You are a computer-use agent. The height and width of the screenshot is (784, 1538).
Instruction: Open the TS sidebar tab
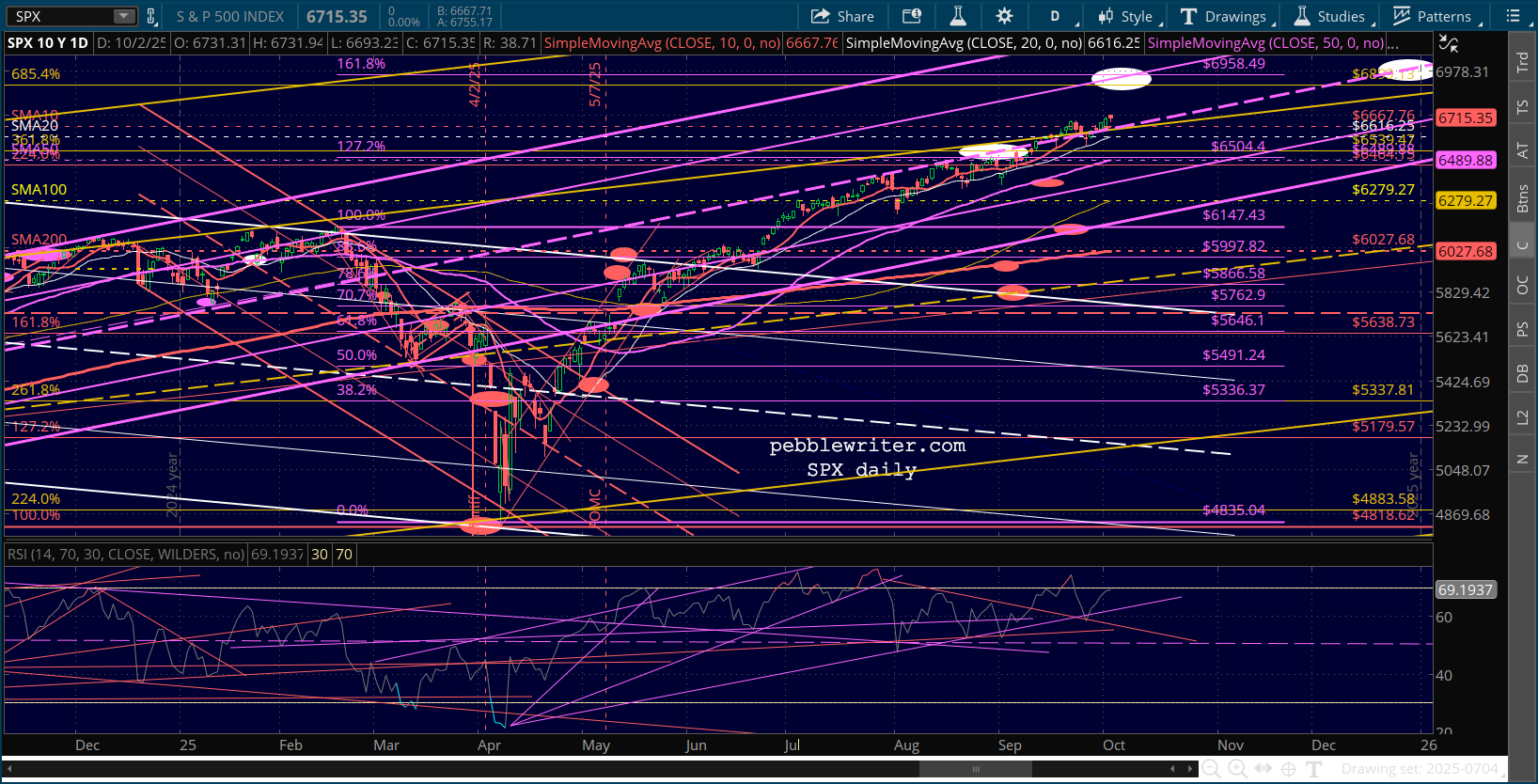pyautogui.click(x=1523, y=107)
